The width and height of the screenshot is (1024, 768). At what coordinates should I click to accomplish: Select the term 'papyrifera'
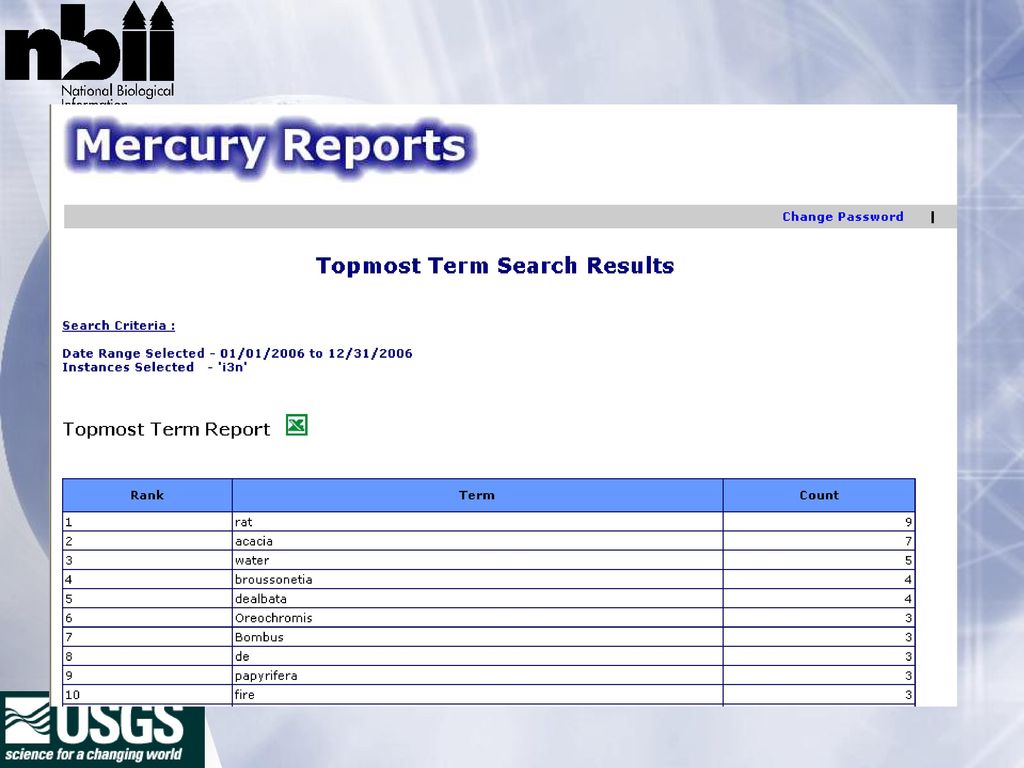point(266,675)
